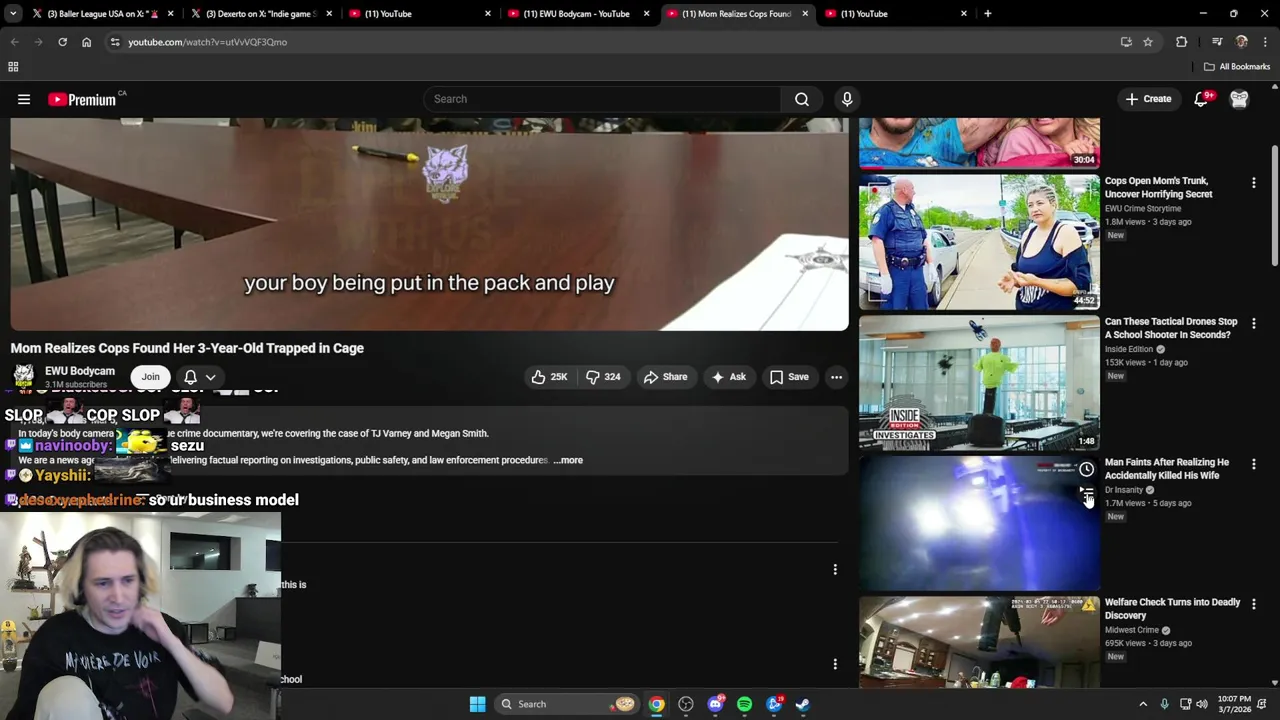Open Can These Tactical Drones video title
The width and height of the screenshot is (1280, 720).
[x=1171, y=328]
